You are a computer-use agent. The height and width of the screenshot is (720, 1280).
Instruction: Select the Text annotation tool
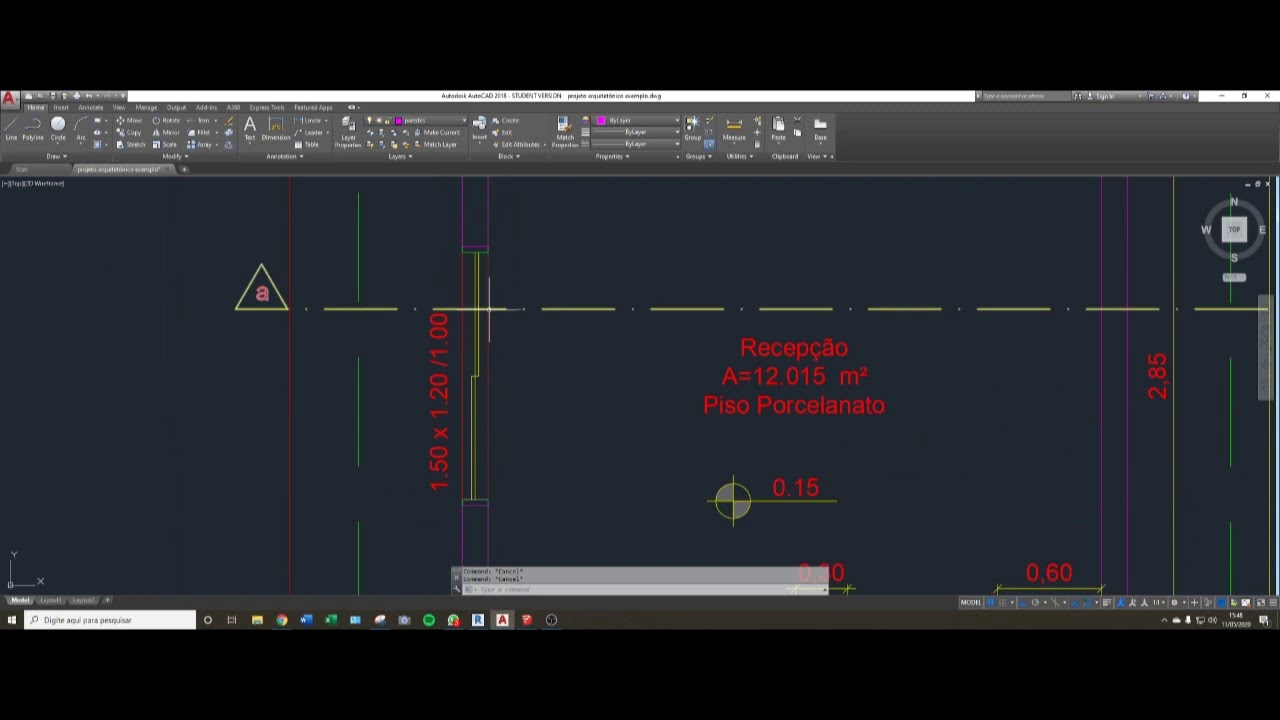point(250,128)
